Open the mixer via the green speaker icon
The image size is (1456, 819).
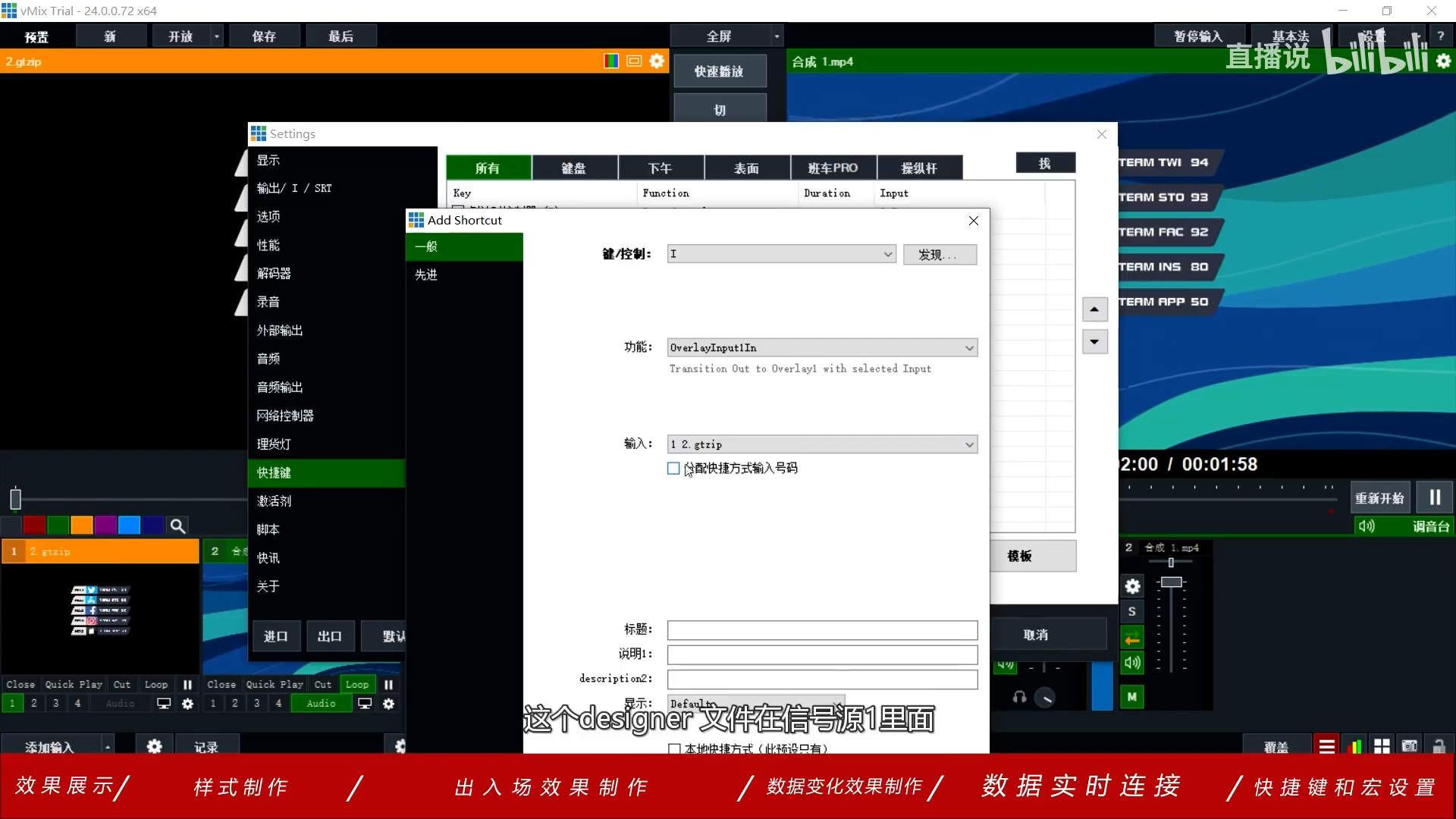[x=1367, y=526]
